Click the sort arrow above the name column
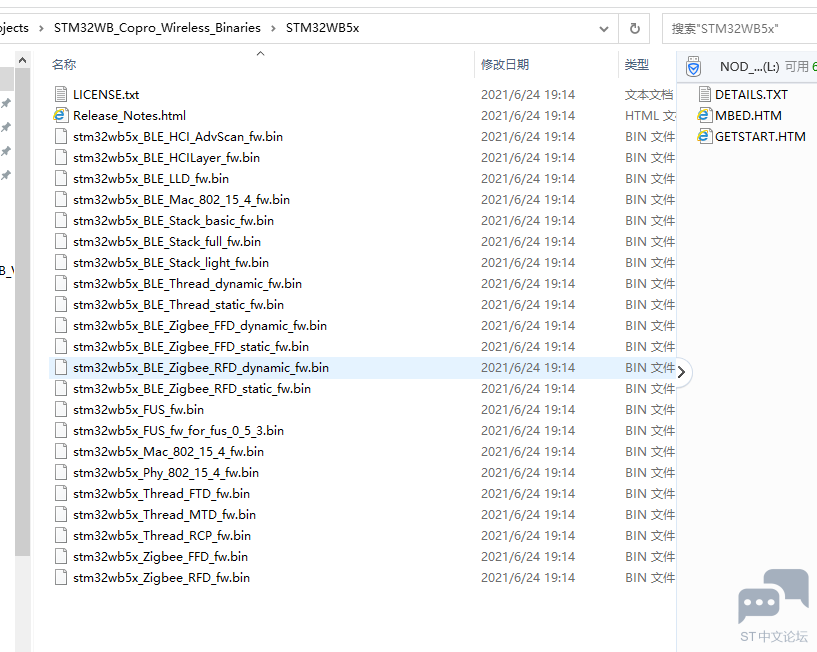817x652 pixels. click(x=261, y=53)
